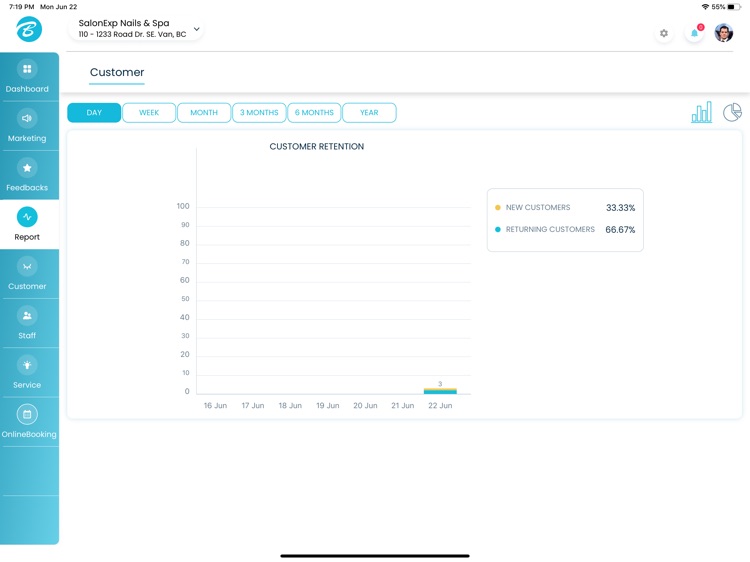Click the Marketing menu label
Screen dimensions: 750x562
click(x=27, y=138)
